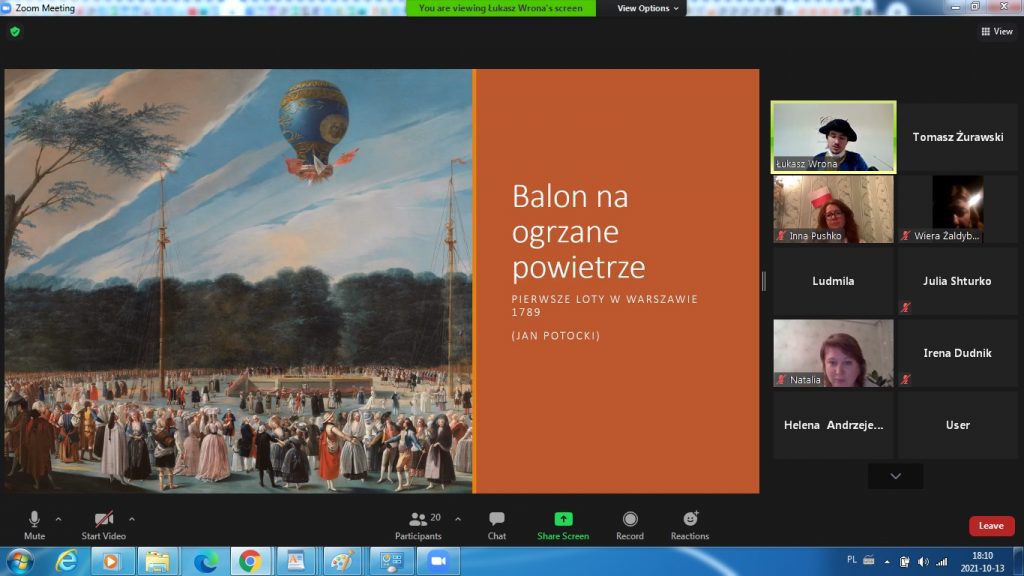Open the View layout menu
The width and height of the screenshot is (1024, 576).
(997, 31)
